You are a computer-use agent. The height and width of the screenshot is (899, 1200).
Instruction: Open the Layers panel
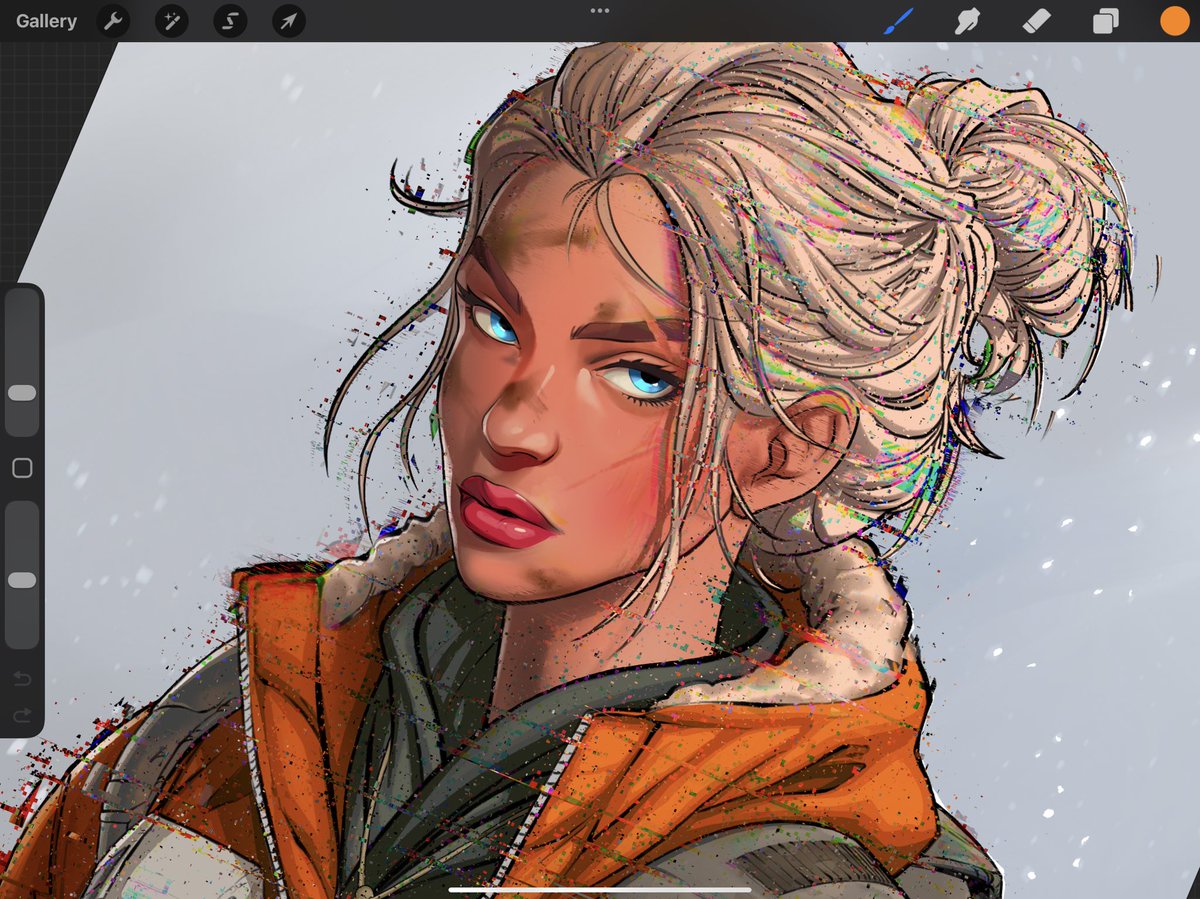1105,21
